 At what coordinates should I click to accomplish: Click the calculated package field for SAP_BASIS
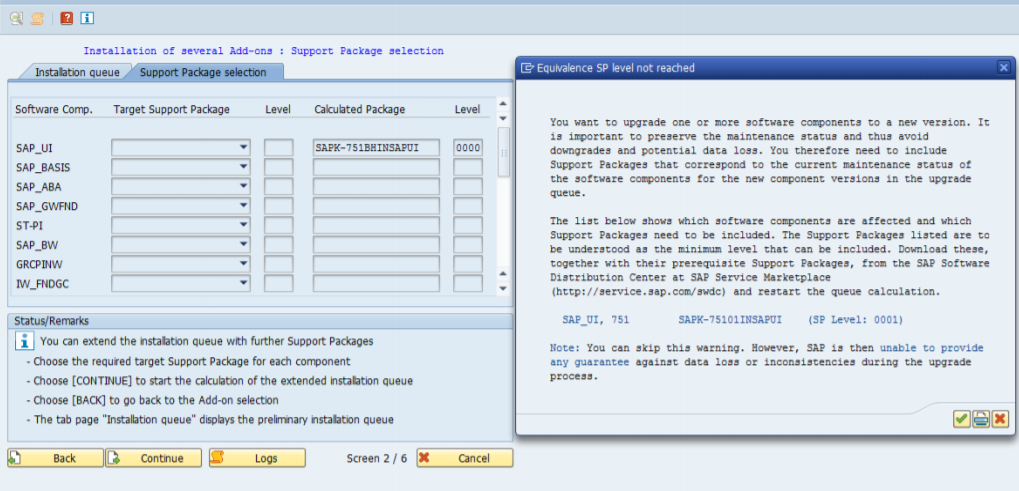(x=376, y=167)
